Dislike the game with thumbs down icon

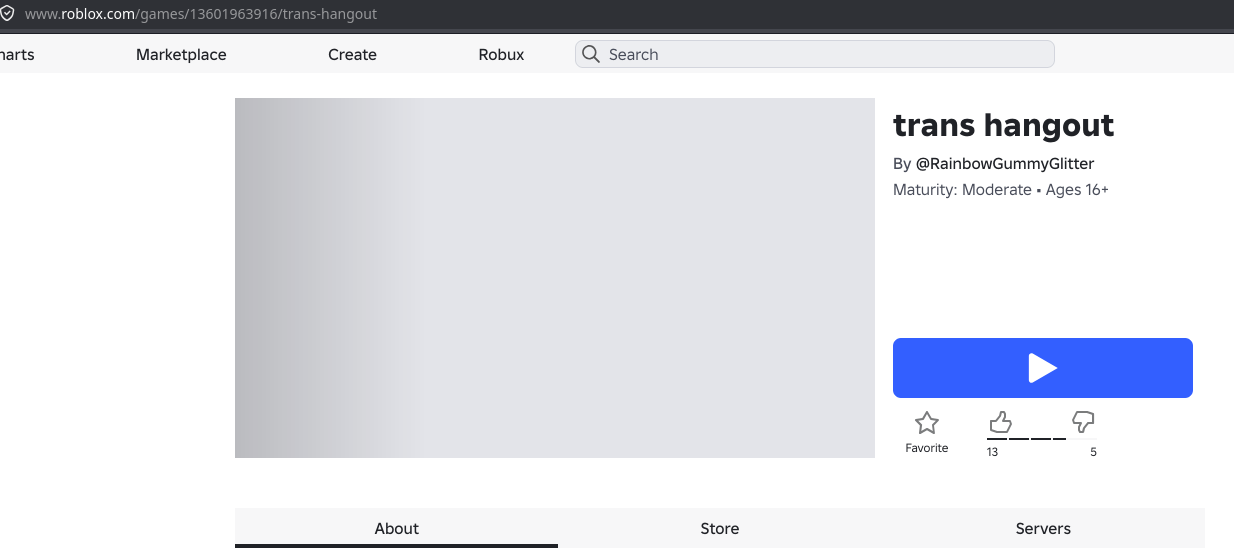click(1083, 422)
